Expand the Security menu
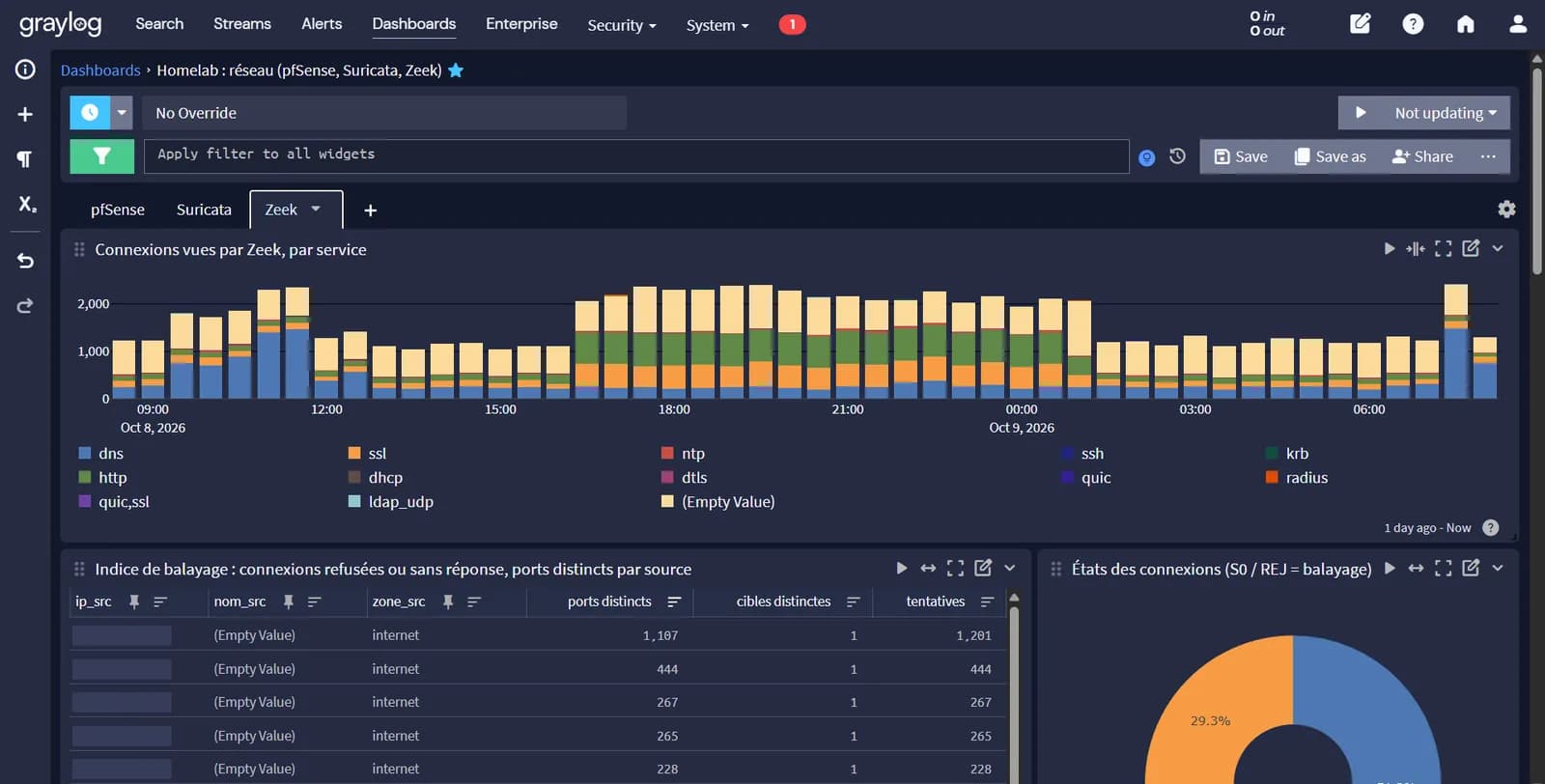Image resolution: width=1545 pixels, height=784 pixels. tap(621, 25)
